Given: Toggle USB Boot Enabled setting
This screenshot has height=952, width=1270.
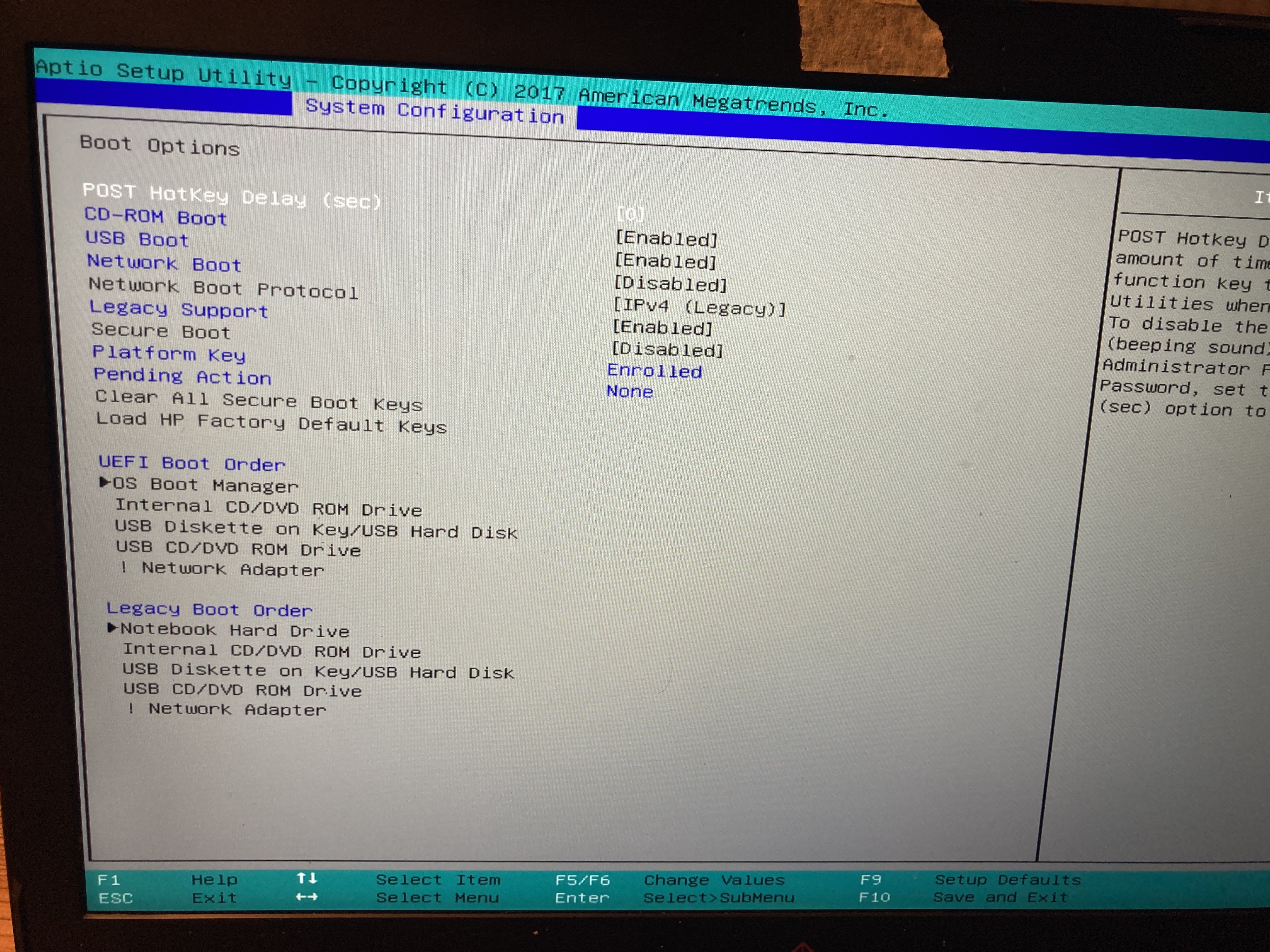Looking at the screenshot, I should click(x=665, y=261).
